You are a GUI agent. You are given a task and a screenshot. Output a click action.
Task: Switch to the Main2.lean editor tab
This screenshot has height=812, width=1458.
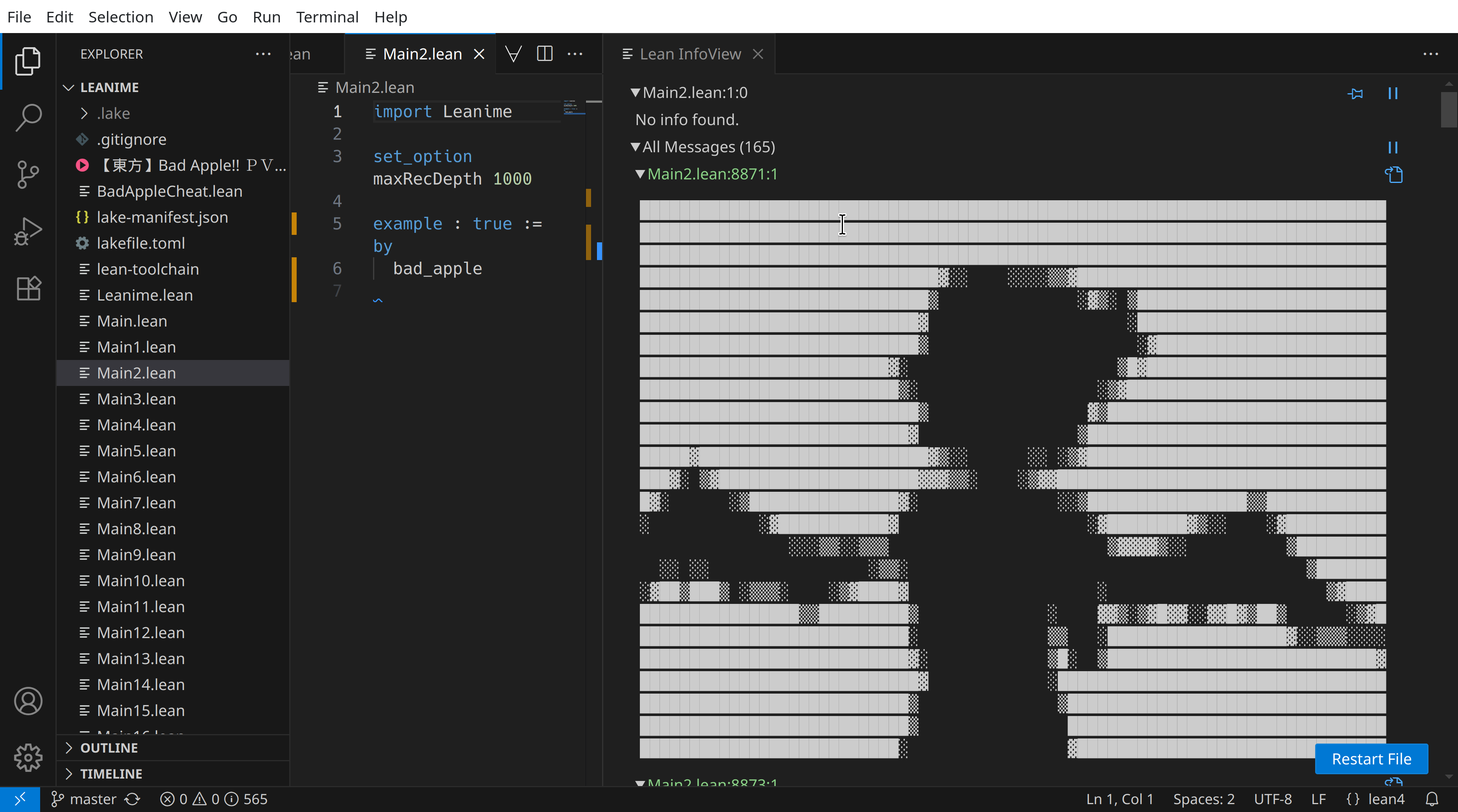click(420, 54)
